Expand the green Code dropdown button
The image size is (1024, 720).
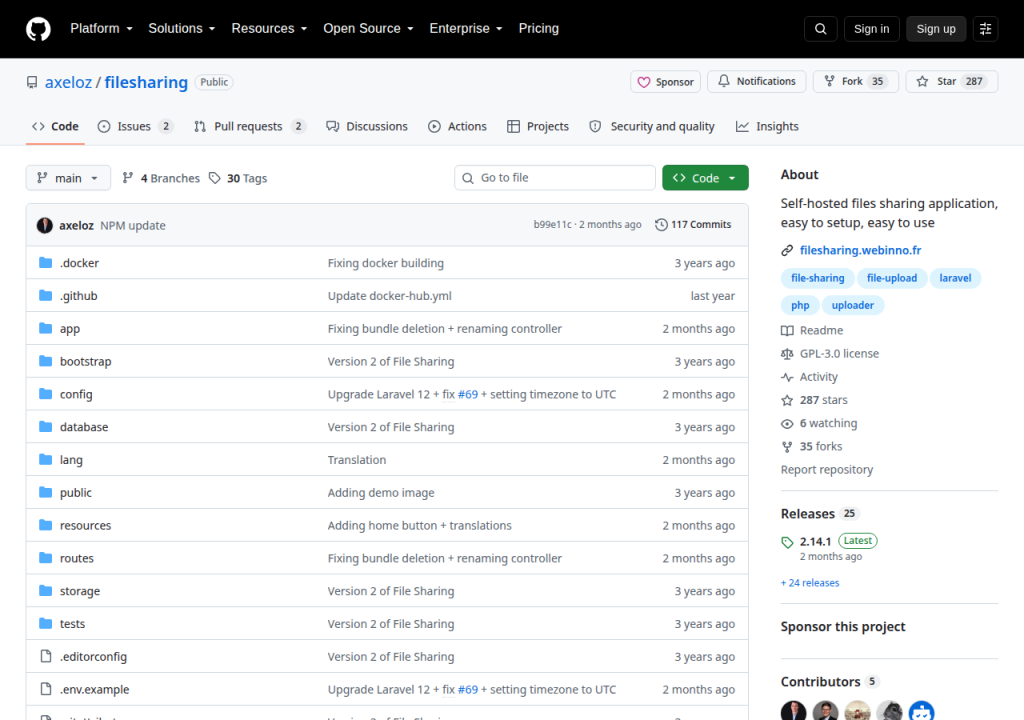pos(705,178)
